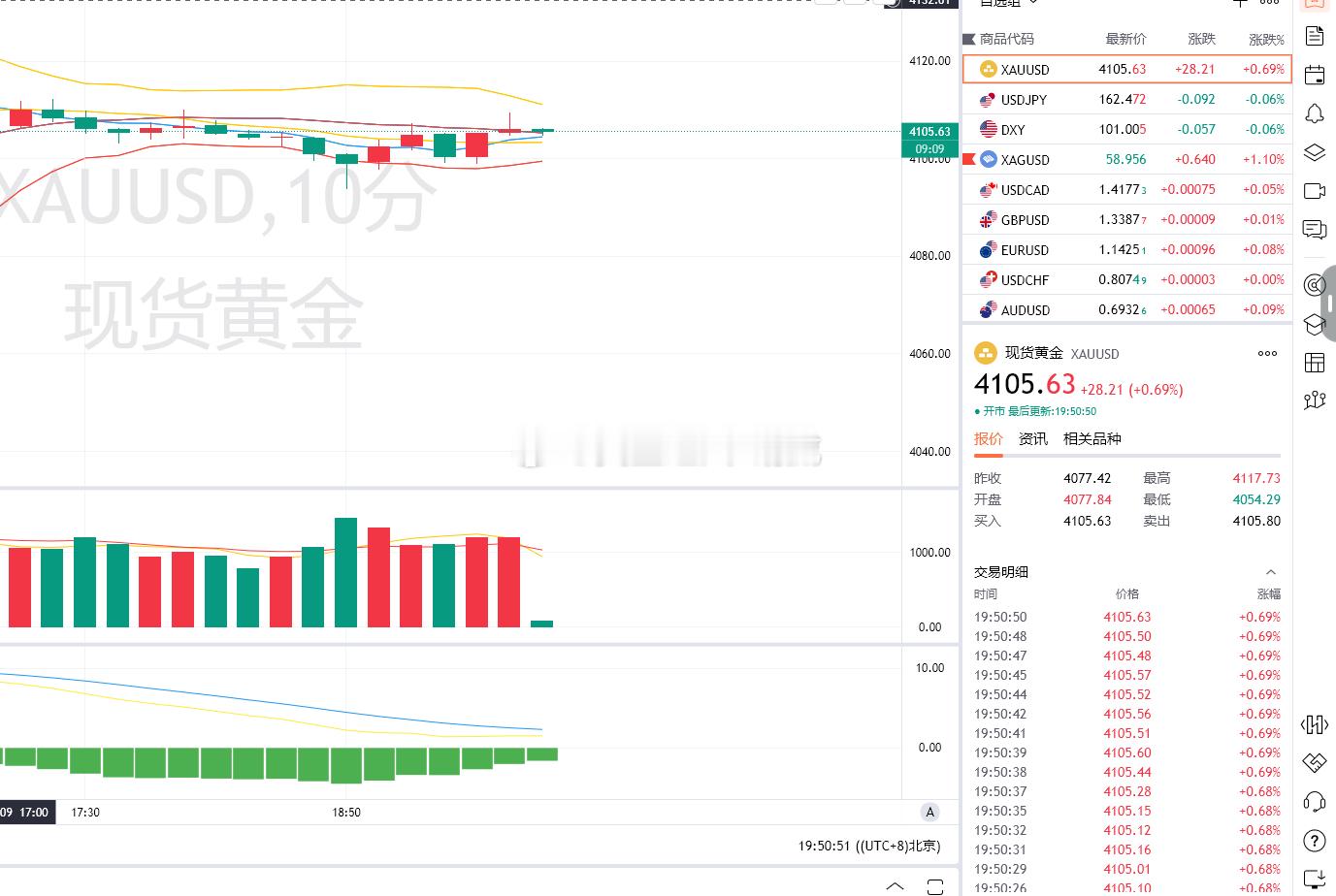Click the tallest green volume bar
Viewport: 1336px width, 896px height.
[346, 572]
